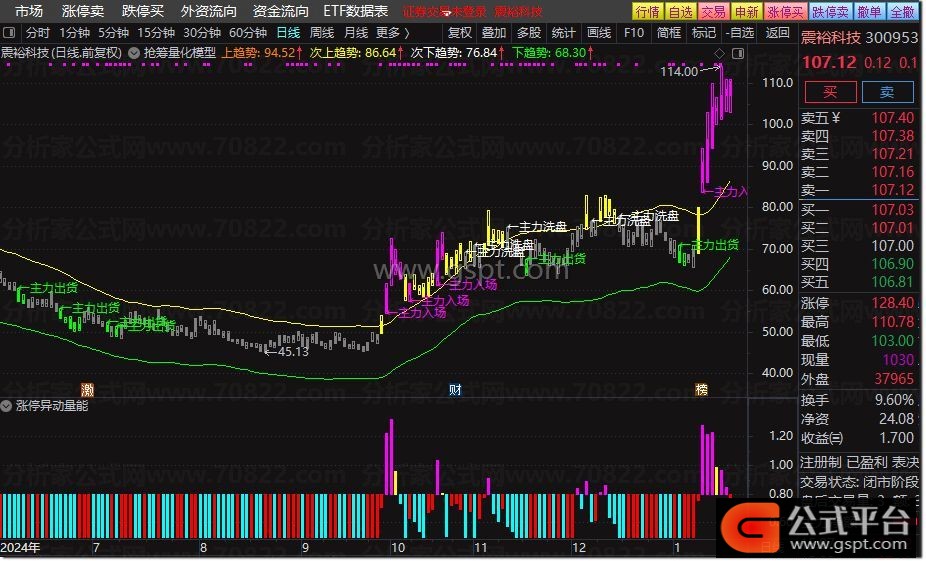926x561 pixels.
Task: Click the 榜 event marker on chart
Action: click(702, 390)
